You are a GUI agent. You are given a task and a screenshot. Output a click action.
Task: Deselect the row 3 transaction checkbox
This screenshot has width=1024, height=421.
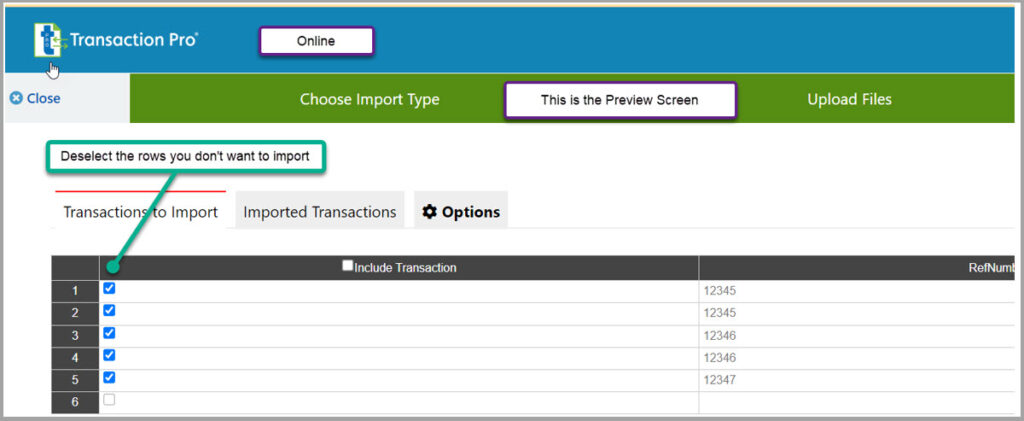coord(109,333)
